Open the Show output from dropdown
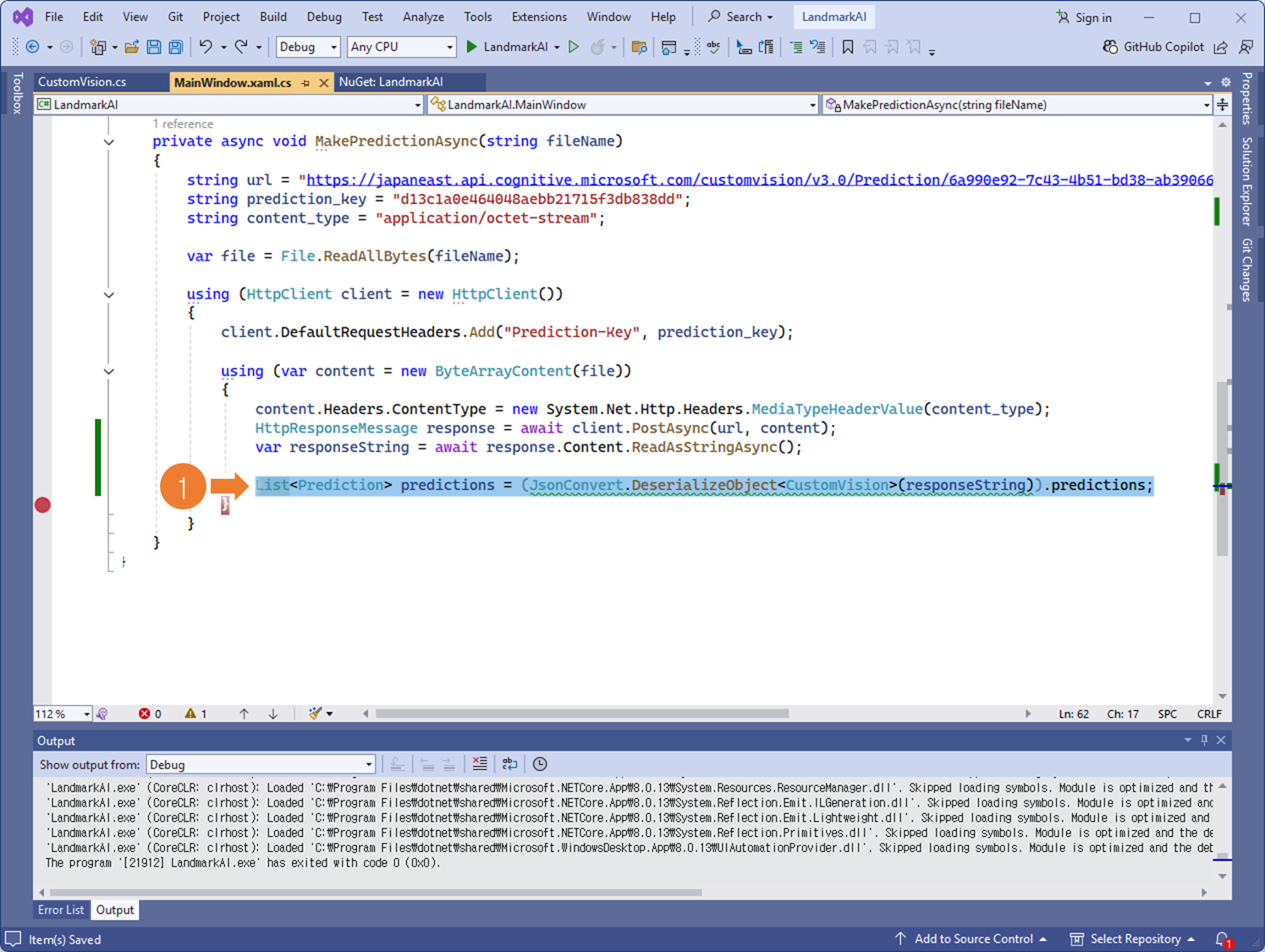 coord(261,765)
